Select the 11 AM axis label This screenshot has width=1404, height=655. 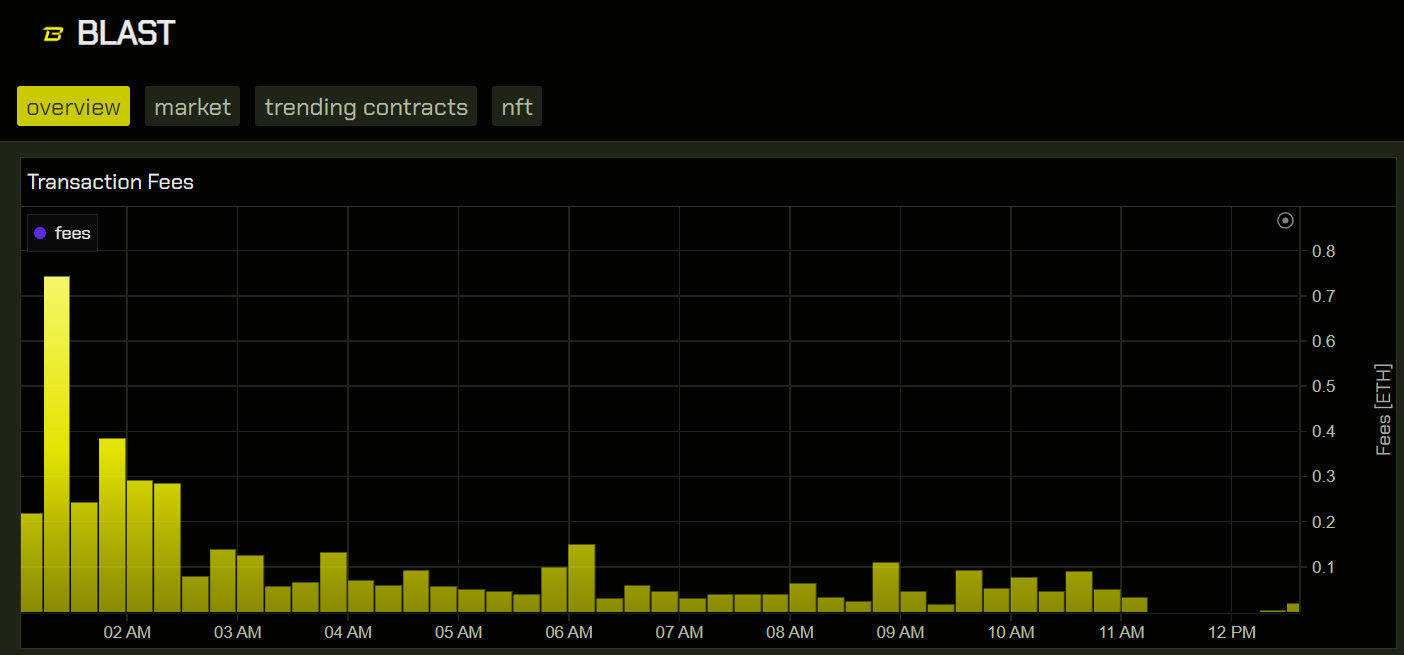tap(1121, 633)
